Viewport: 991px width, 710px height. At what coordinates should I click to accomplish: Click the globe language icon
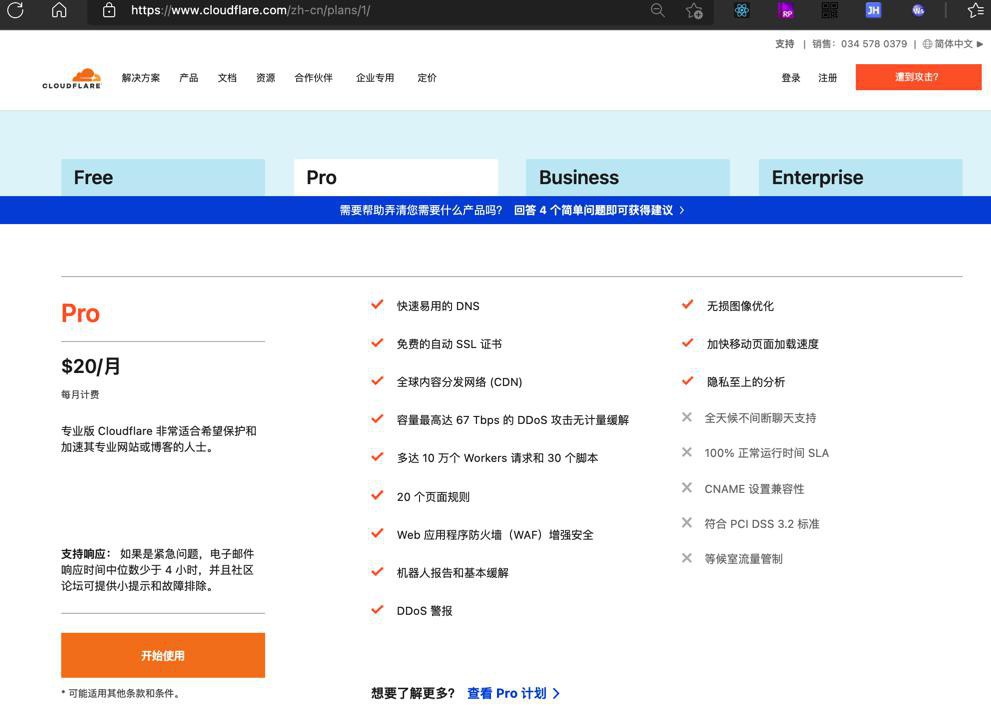click(x=927, y=44)
